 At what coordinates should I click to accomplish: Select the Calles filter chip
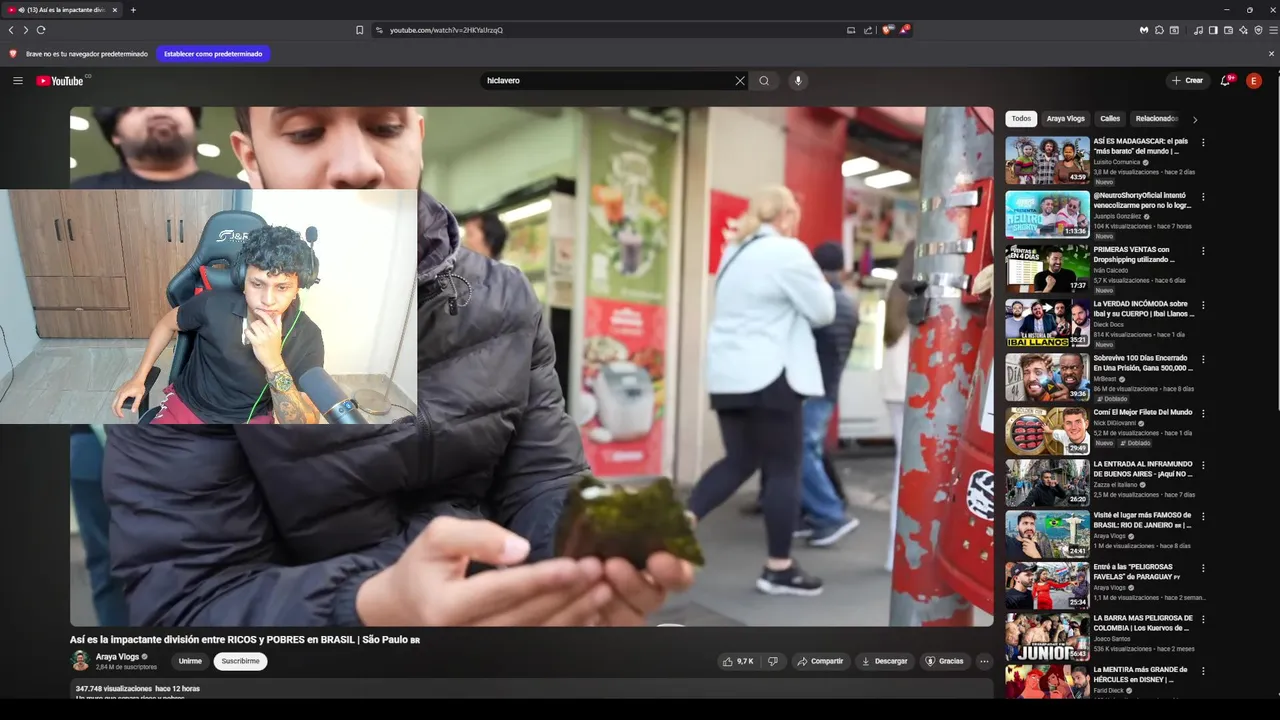point(1110,119)
